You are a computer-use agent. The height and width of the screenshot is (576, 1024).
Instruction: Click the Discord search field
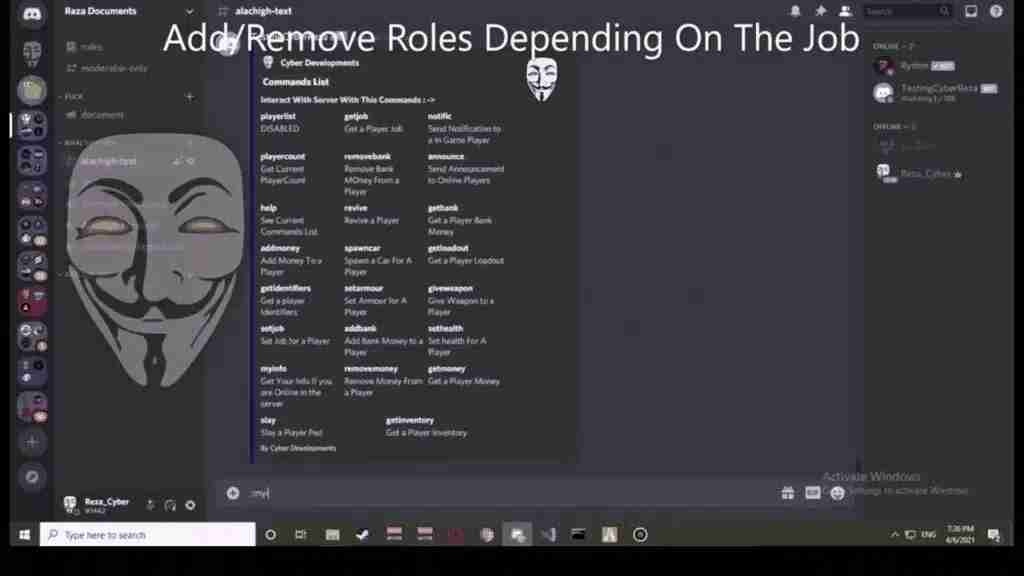pyautogui.click(x=905, y=11)
